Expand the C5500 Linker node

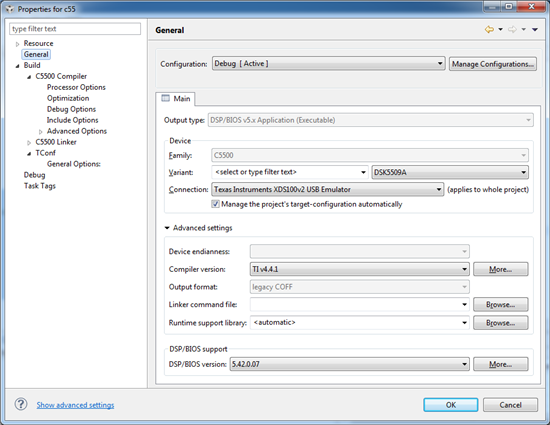(x=29, y=142)
